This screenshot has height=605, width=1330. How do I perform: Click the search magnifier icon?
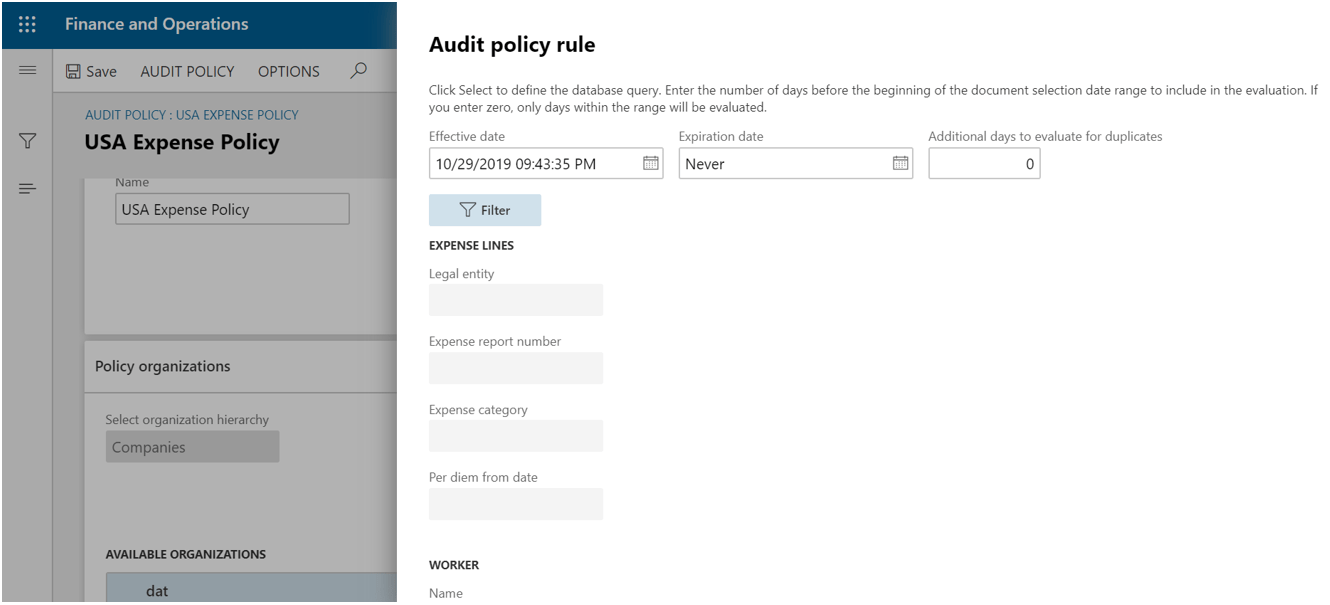click(359, 70)
